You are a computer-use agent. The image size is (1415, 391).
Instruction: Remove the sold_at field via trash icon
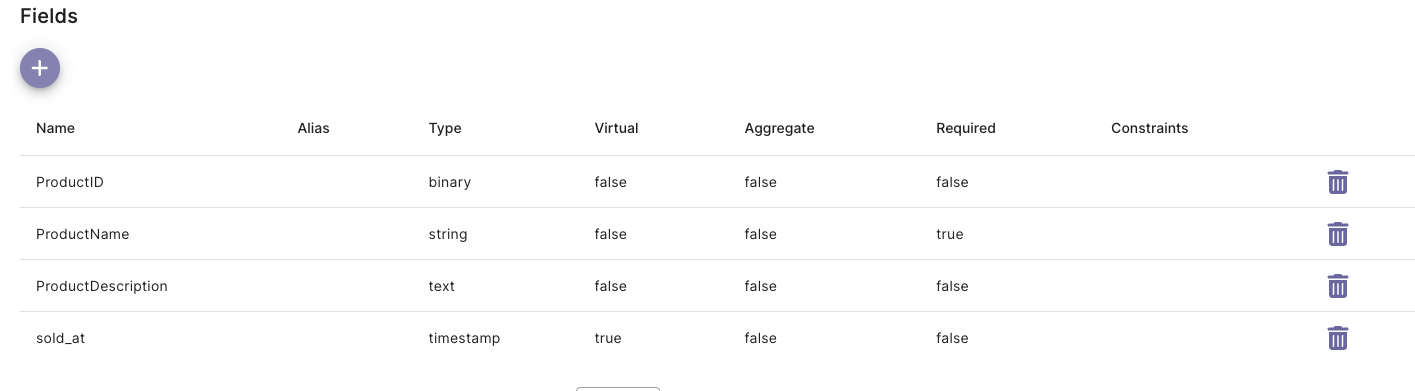(x=1337, y=338)
